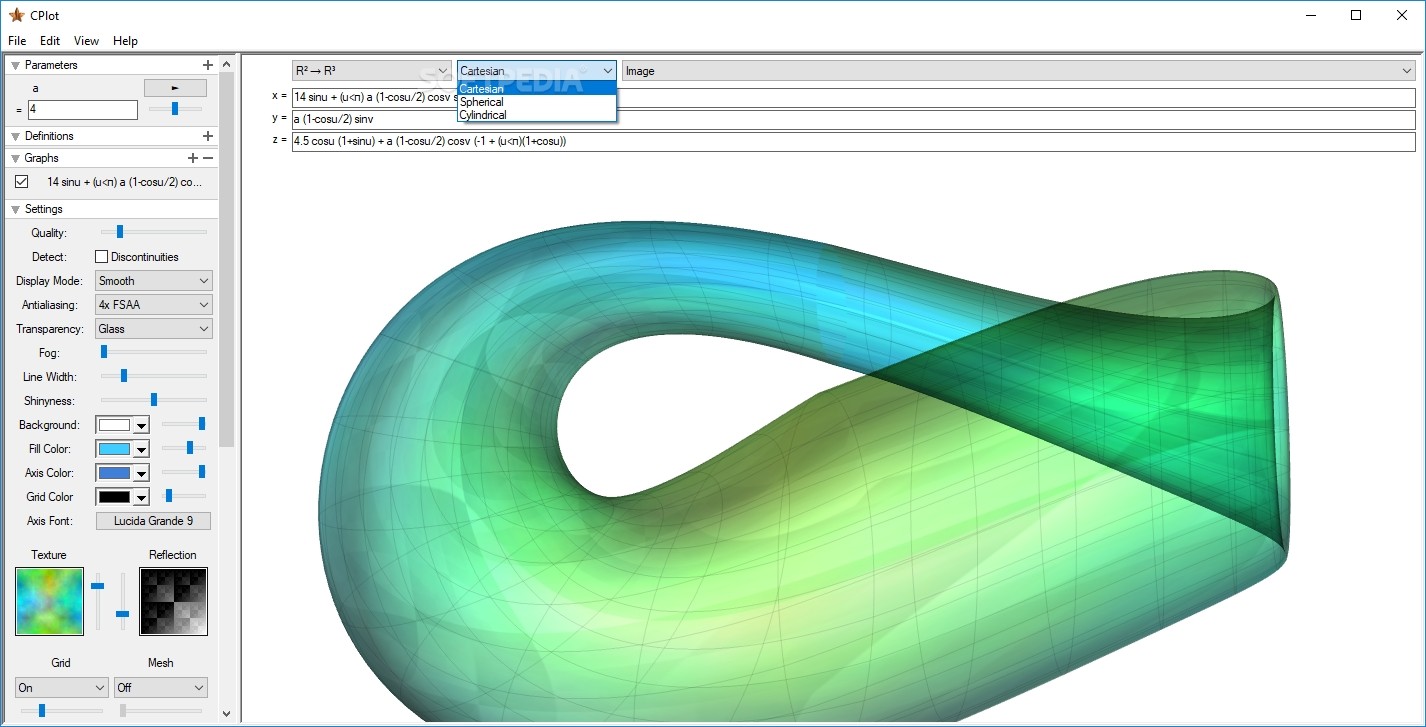Click the Texture thumbnail

click(x=49, y=601)
